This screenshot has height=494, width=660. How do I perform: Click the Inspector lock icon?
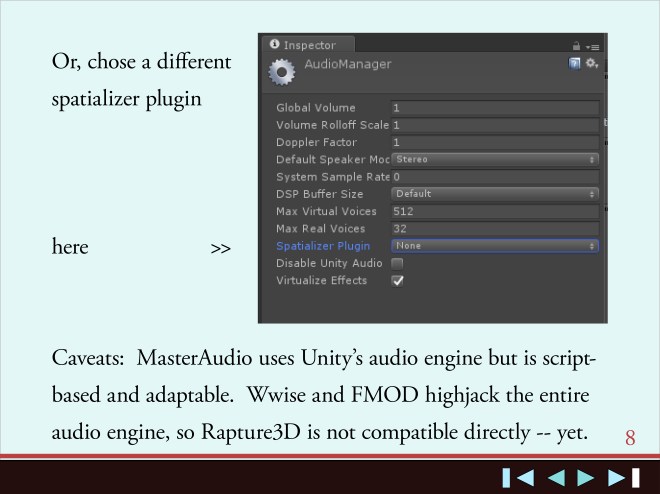tap(577, 46)
